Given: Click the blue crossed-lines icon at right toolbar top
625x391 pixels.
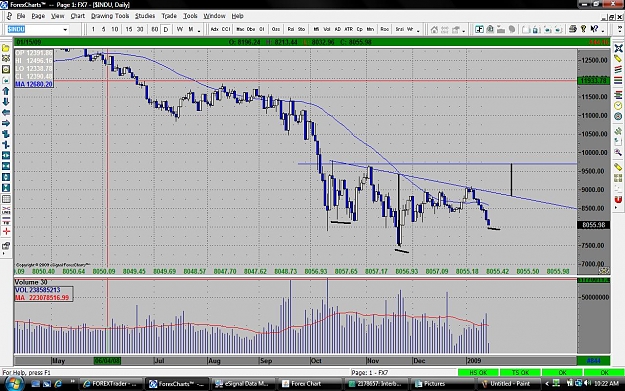Looking at the screenshot, I should click(618, 48).
